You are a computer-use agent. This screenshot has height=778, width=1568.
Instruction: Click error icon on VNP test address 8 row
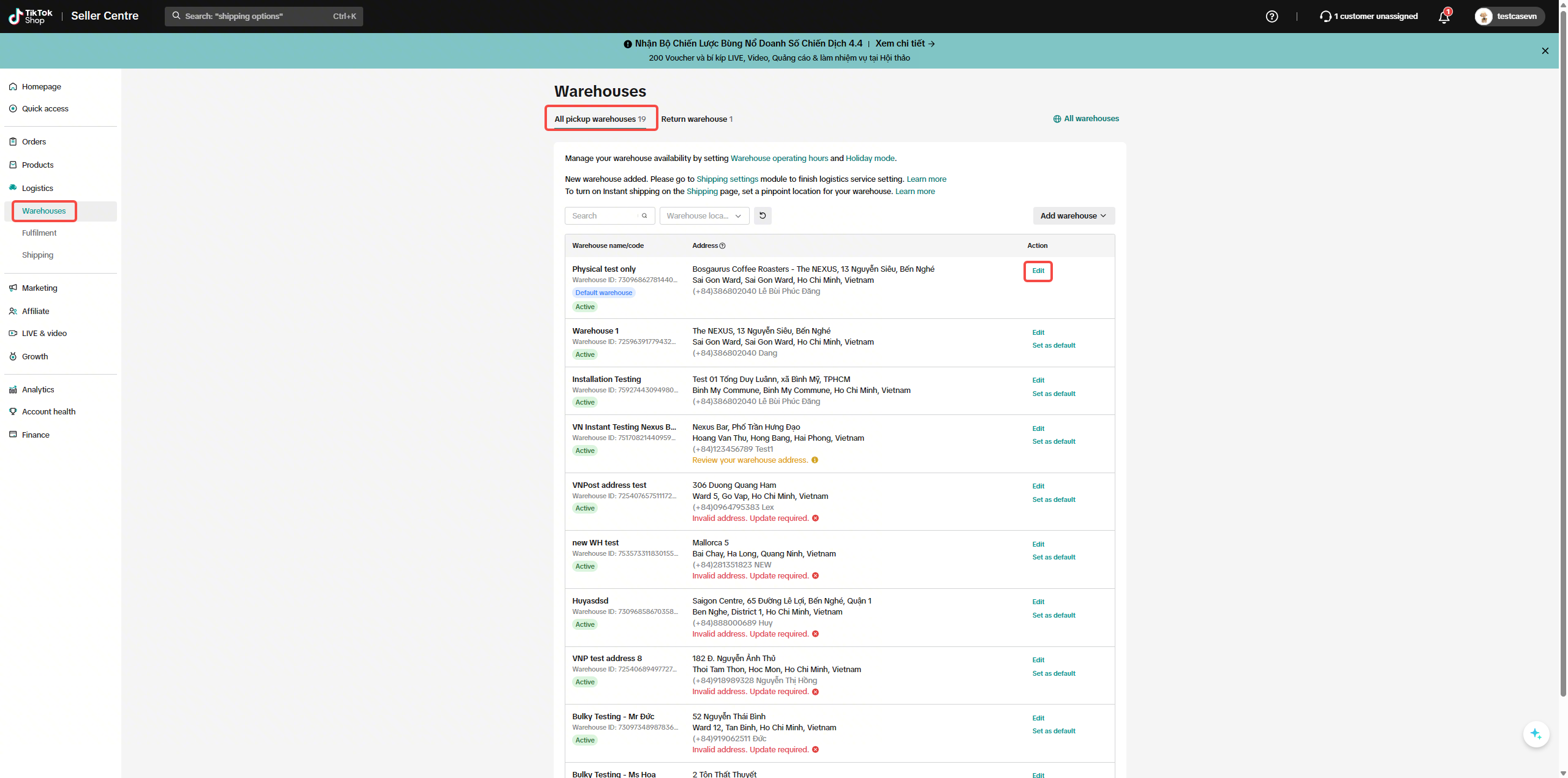pos(815,692)
